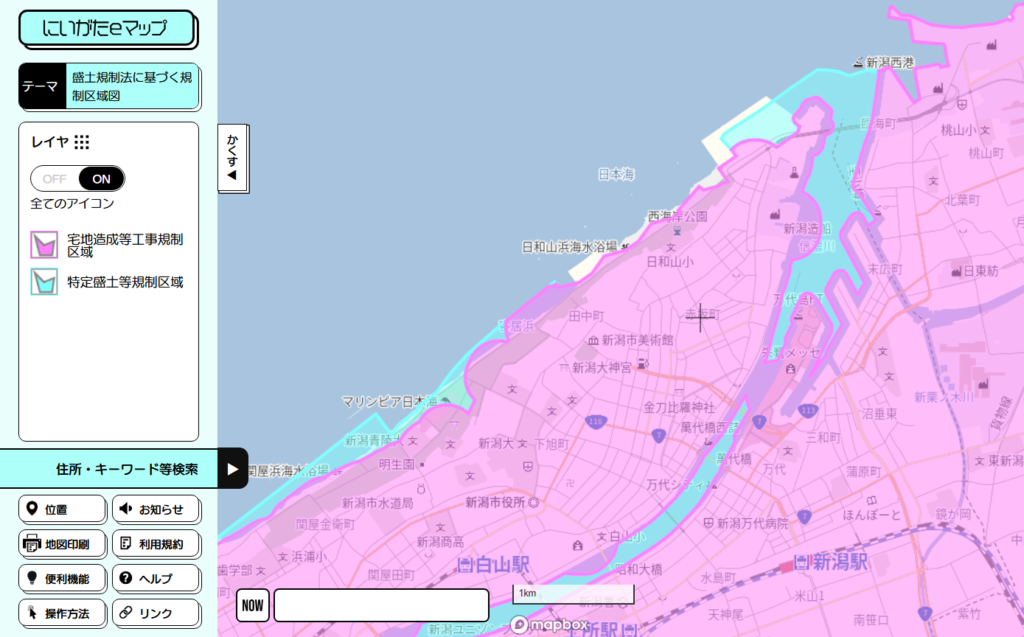Screen dimensions: 1024x637
Task: Click the 位置 location pin button
Action: pyautogui.click(x=62, y=509)
